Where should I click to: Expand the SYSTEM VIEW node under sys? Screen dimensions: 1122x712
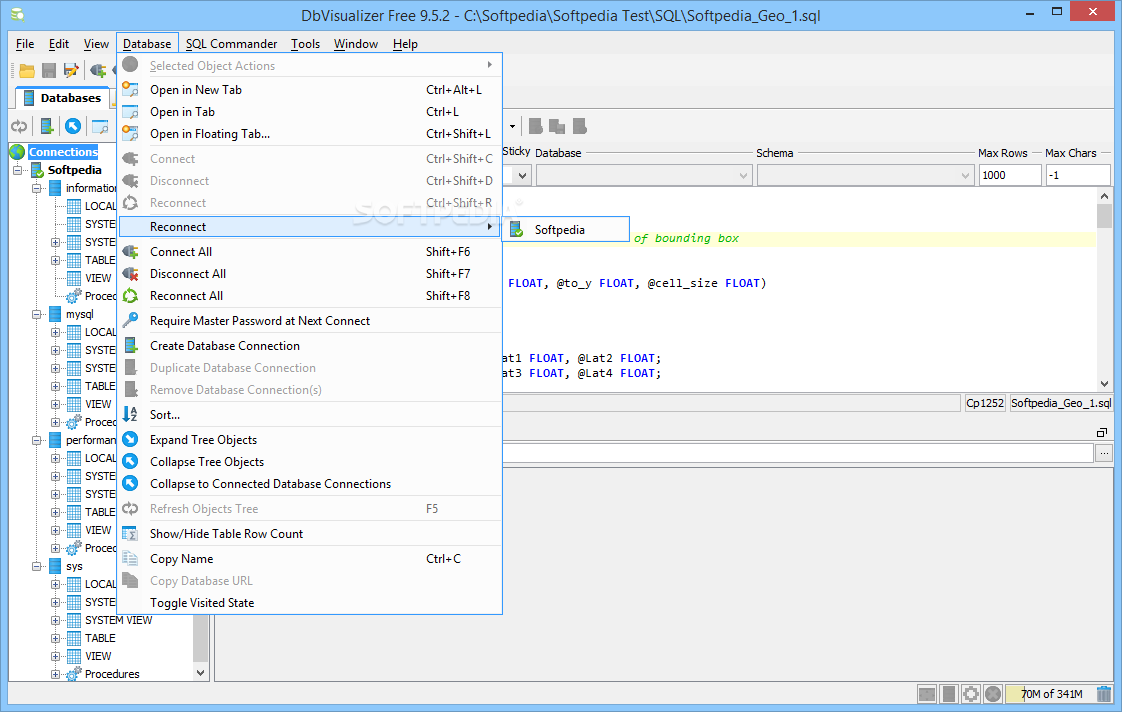click(x=55, y=620)
